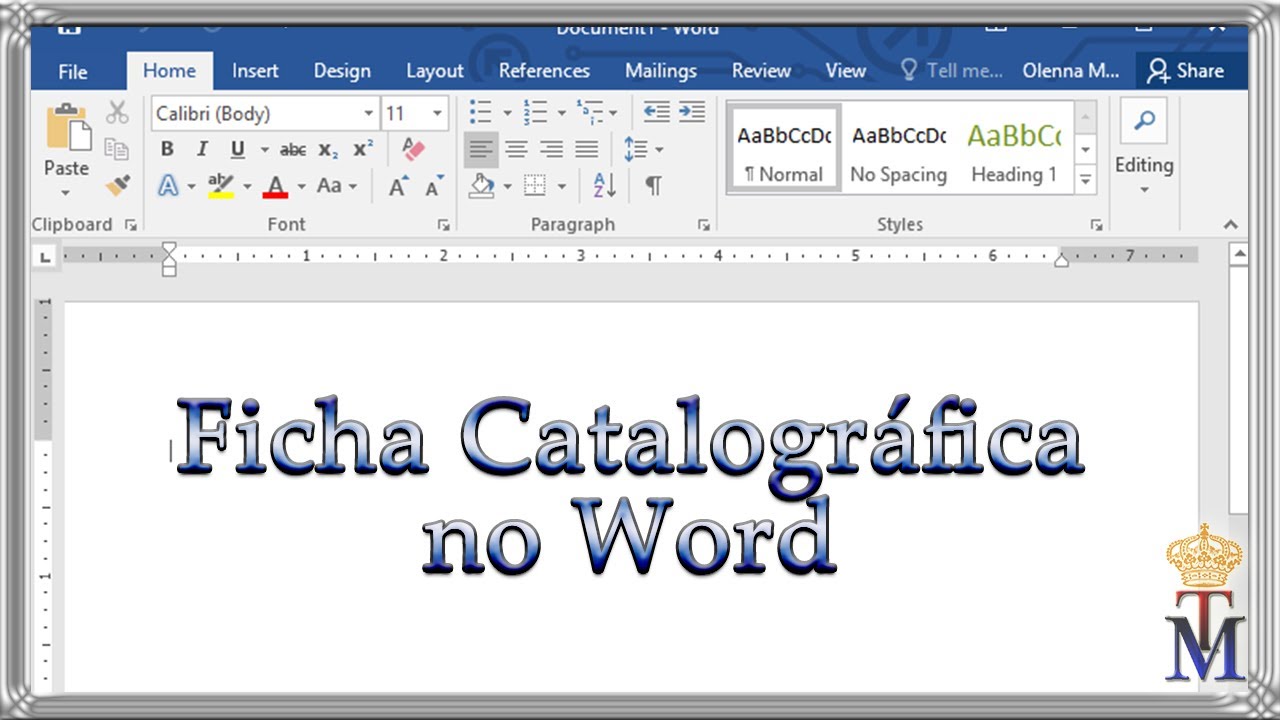The width and height of the screenshot is (1280, 720).
Task: Click the Borders icon
Action: pyautogui.click(x=536, y=186)
